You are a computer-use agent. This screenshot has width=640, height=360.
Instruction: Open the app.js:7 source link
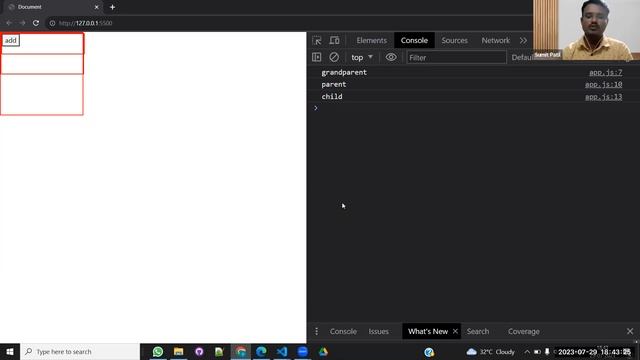coord(606,72)
